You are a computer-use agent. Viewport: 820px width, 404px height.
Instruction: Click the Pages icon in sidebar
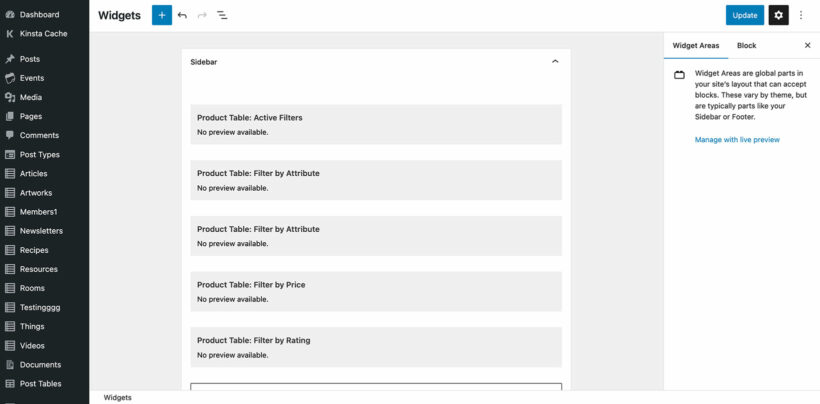(x=9, y=117)
